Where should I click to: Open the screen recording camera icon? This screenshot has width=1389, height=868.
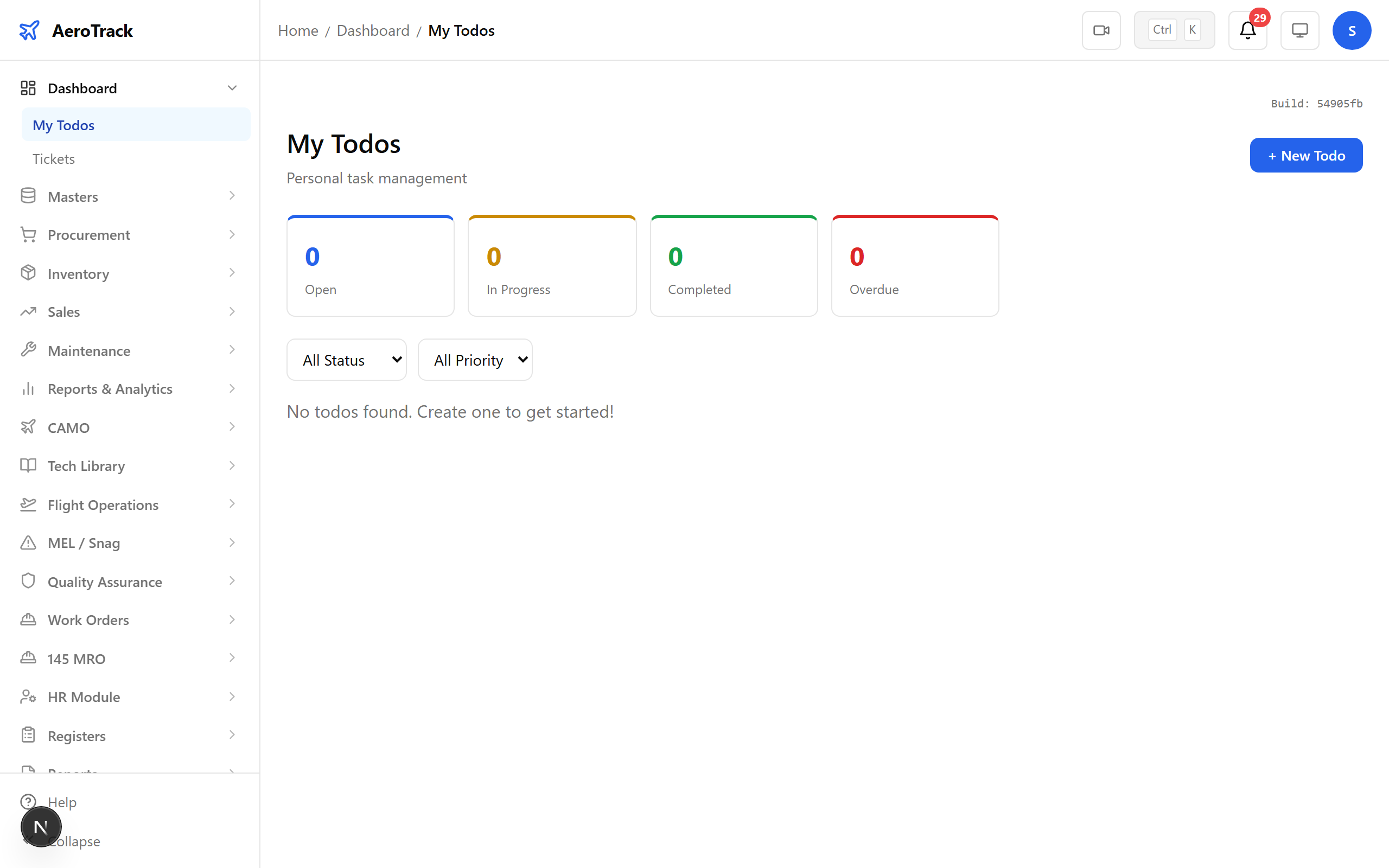tap(1101, 30)
